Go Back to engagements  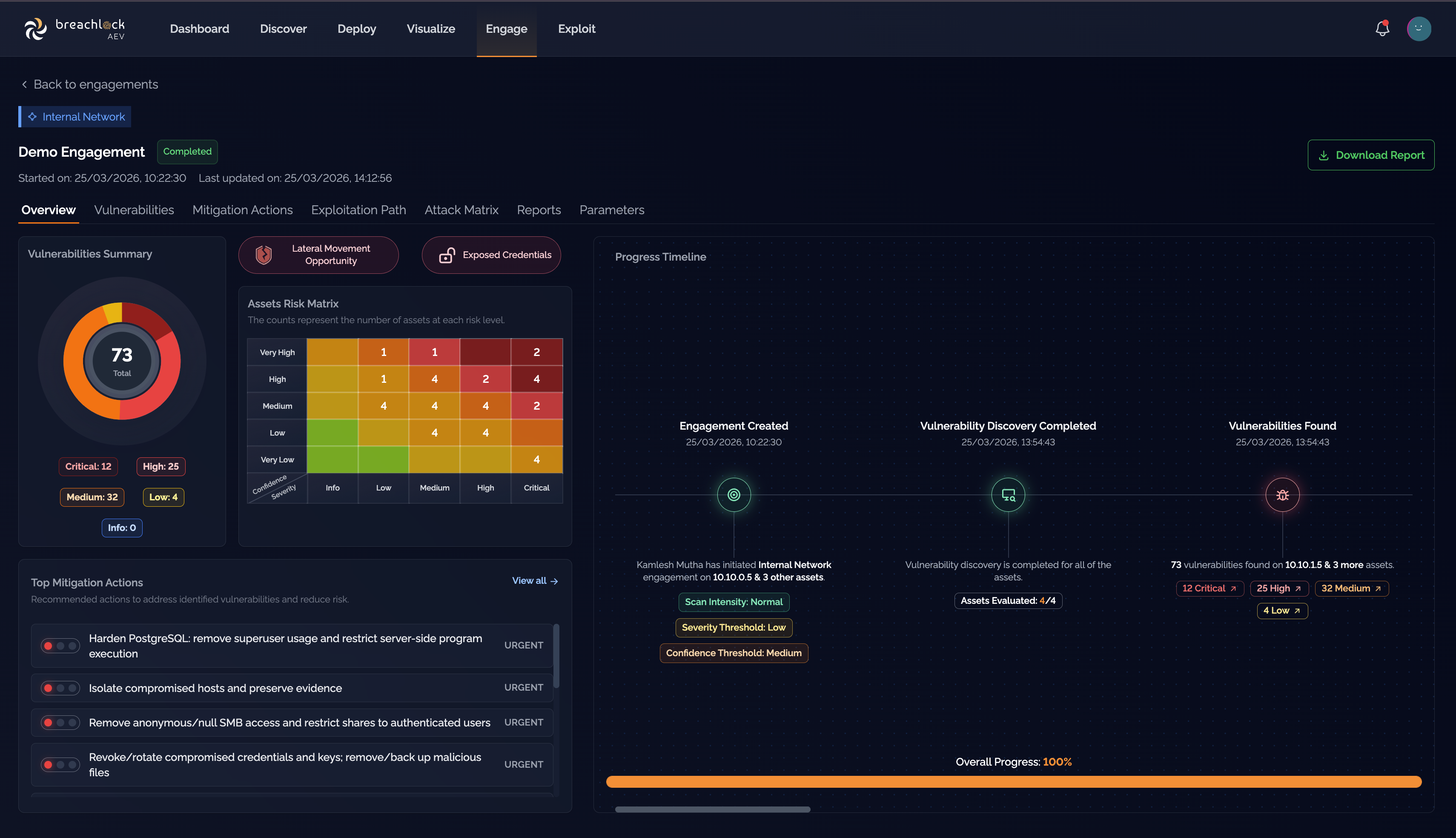tap(90, 85)
